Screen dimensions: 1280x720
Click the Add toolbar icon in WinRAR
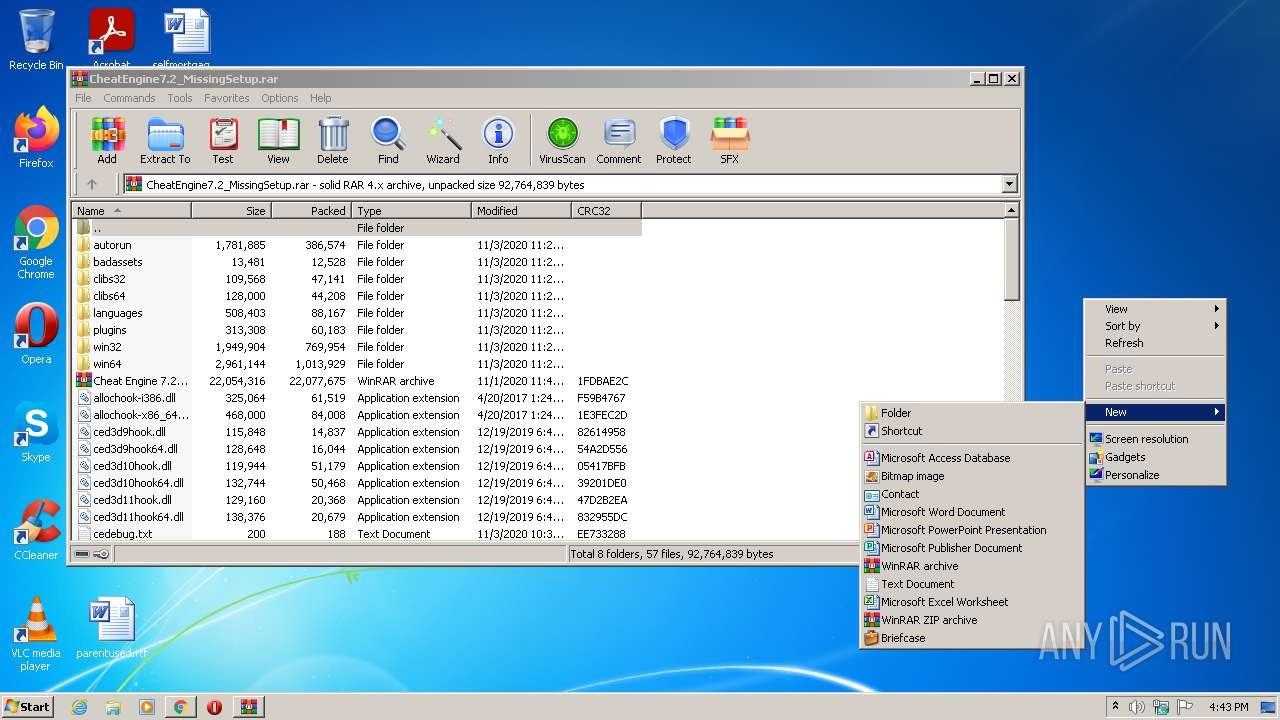(x=107, y=140)
